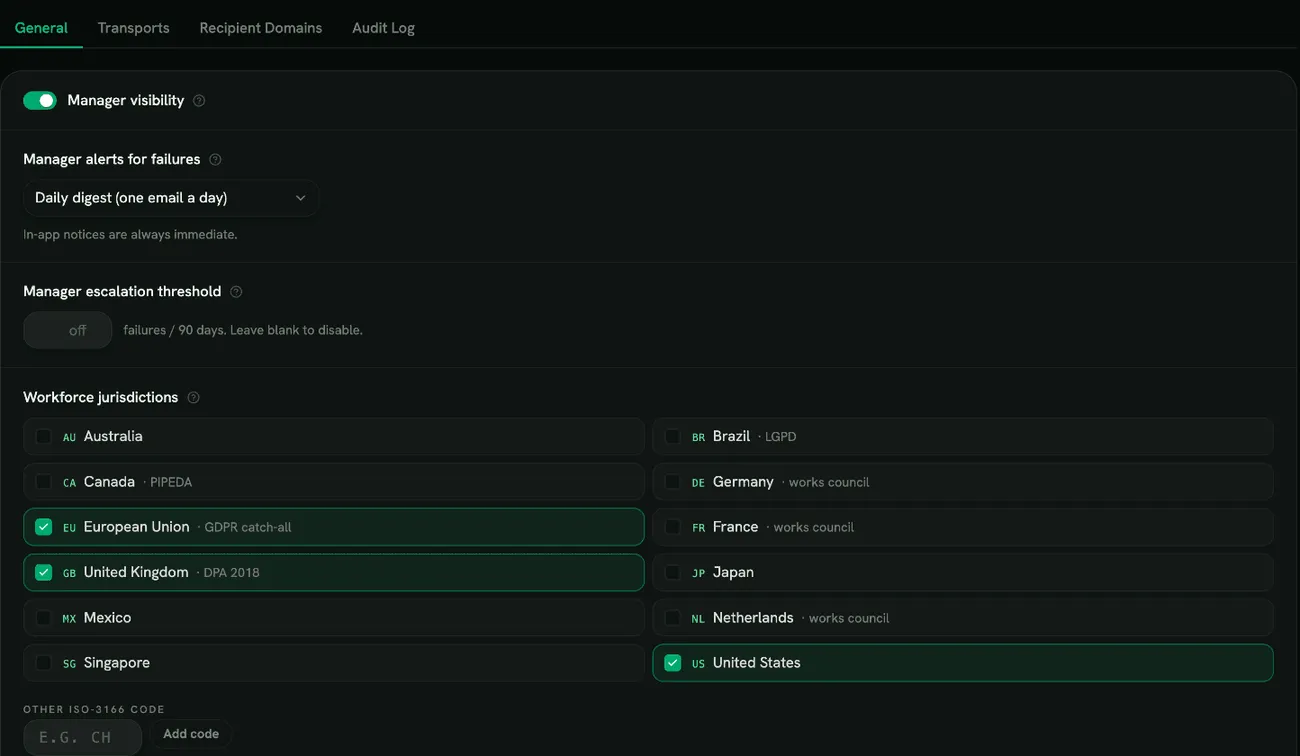Uncheck the United States jurisdiction
The image size is (1300, 756).
[673, 663]
